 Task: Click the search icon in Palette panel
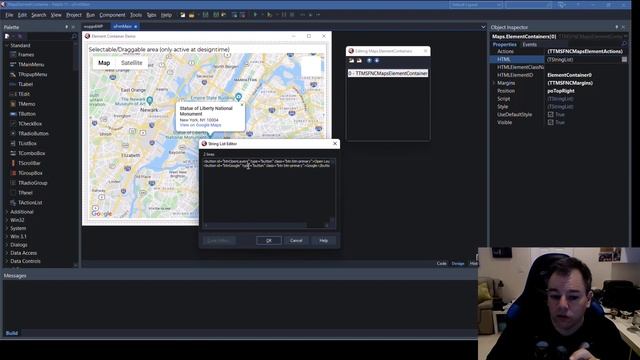click(x=74, y=36)
